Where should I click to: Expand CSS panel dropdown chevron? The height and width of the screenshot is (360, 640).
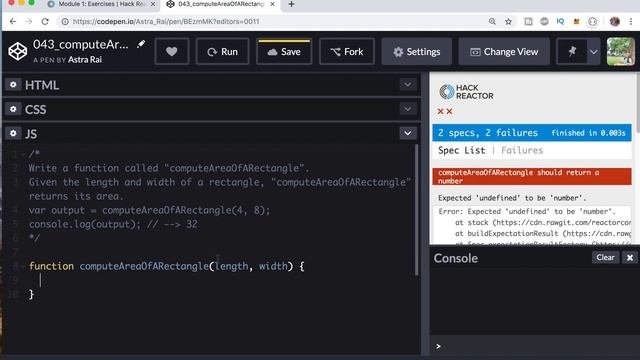coord(407,109)
